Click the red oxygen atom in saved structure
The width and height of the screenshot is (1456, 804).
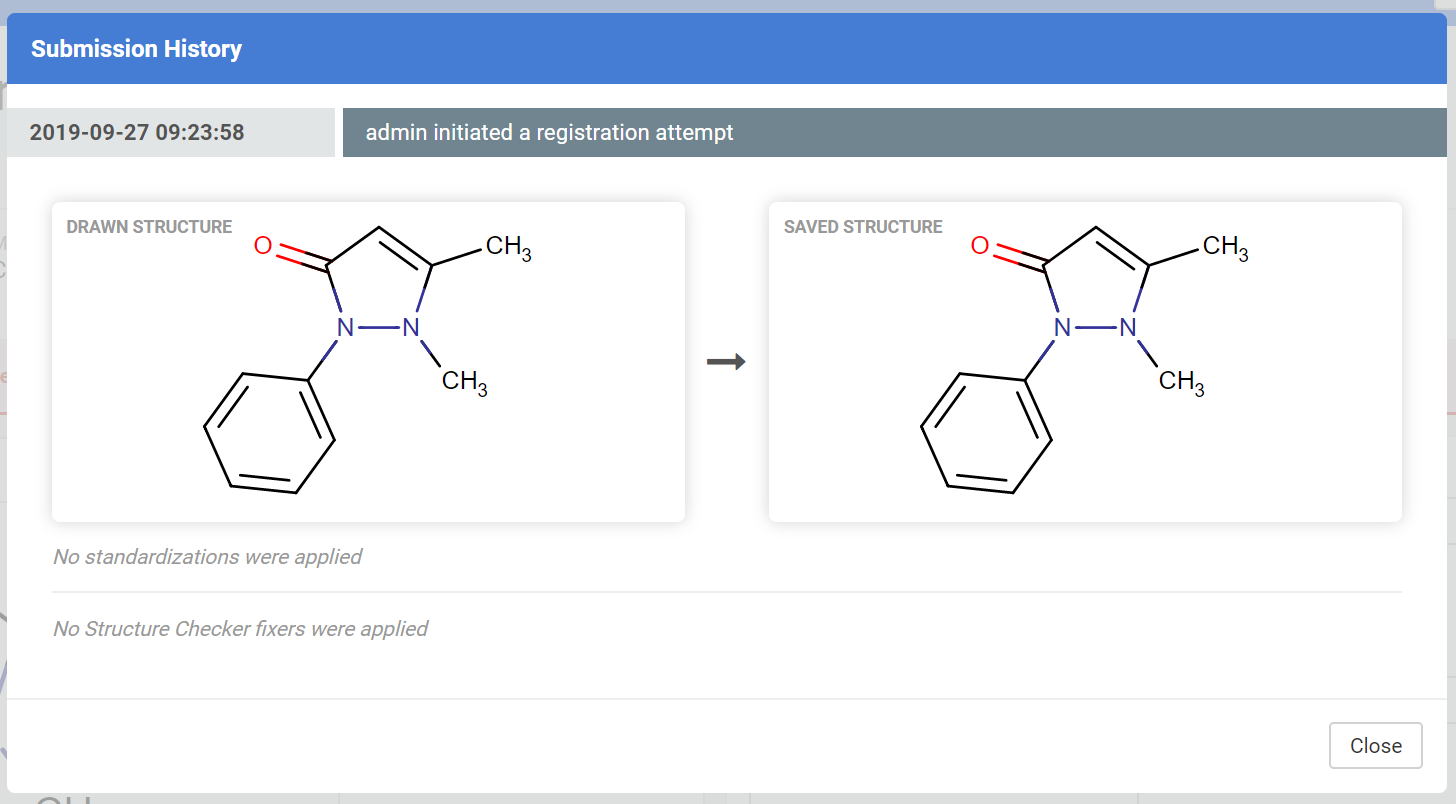(980, 245)
